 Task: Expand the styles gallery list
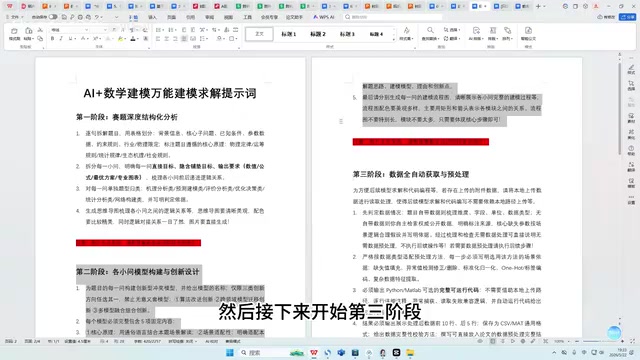click(393, 39)
